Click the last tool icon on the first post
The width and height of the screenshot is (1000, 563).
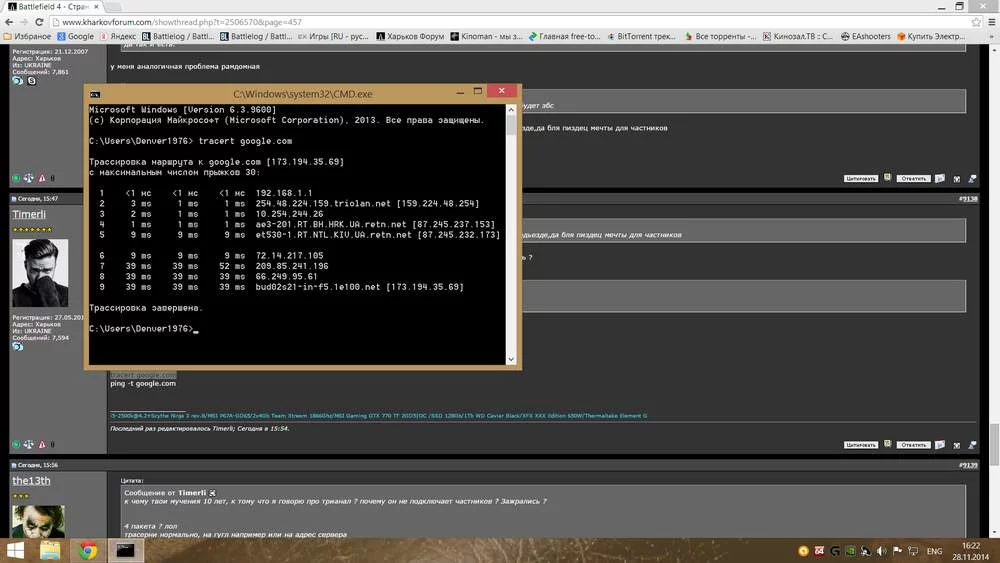(x=973, y=179)
